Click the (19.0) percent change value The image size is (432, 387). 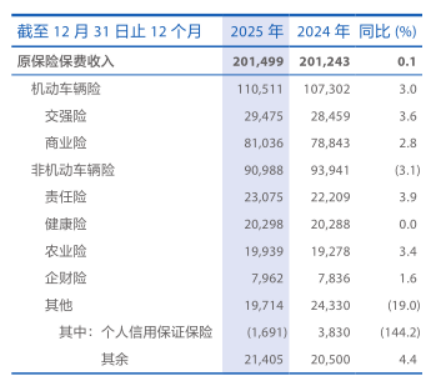click(404, 305)
